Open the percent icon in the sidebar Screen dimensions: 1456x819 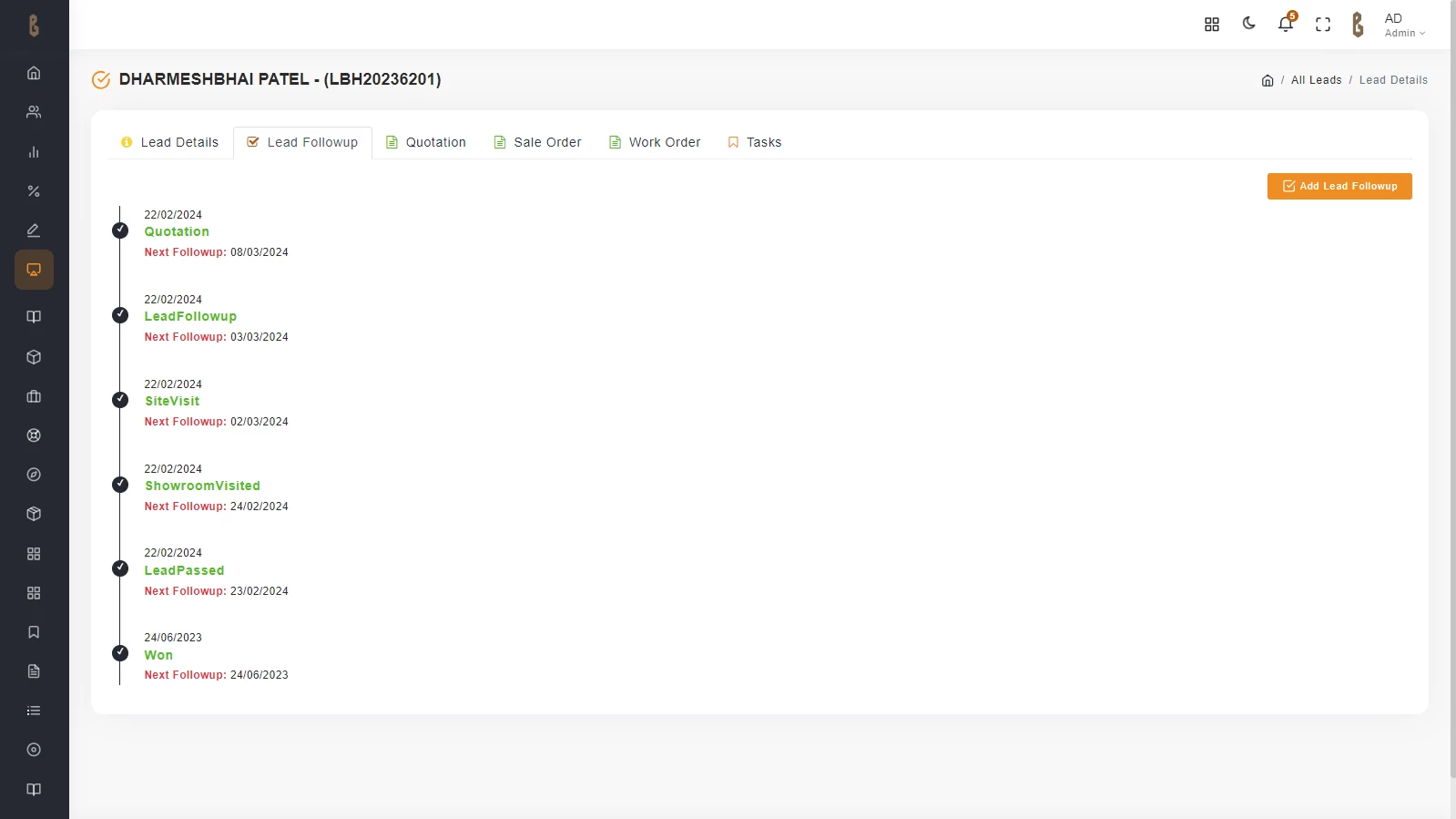34,191
